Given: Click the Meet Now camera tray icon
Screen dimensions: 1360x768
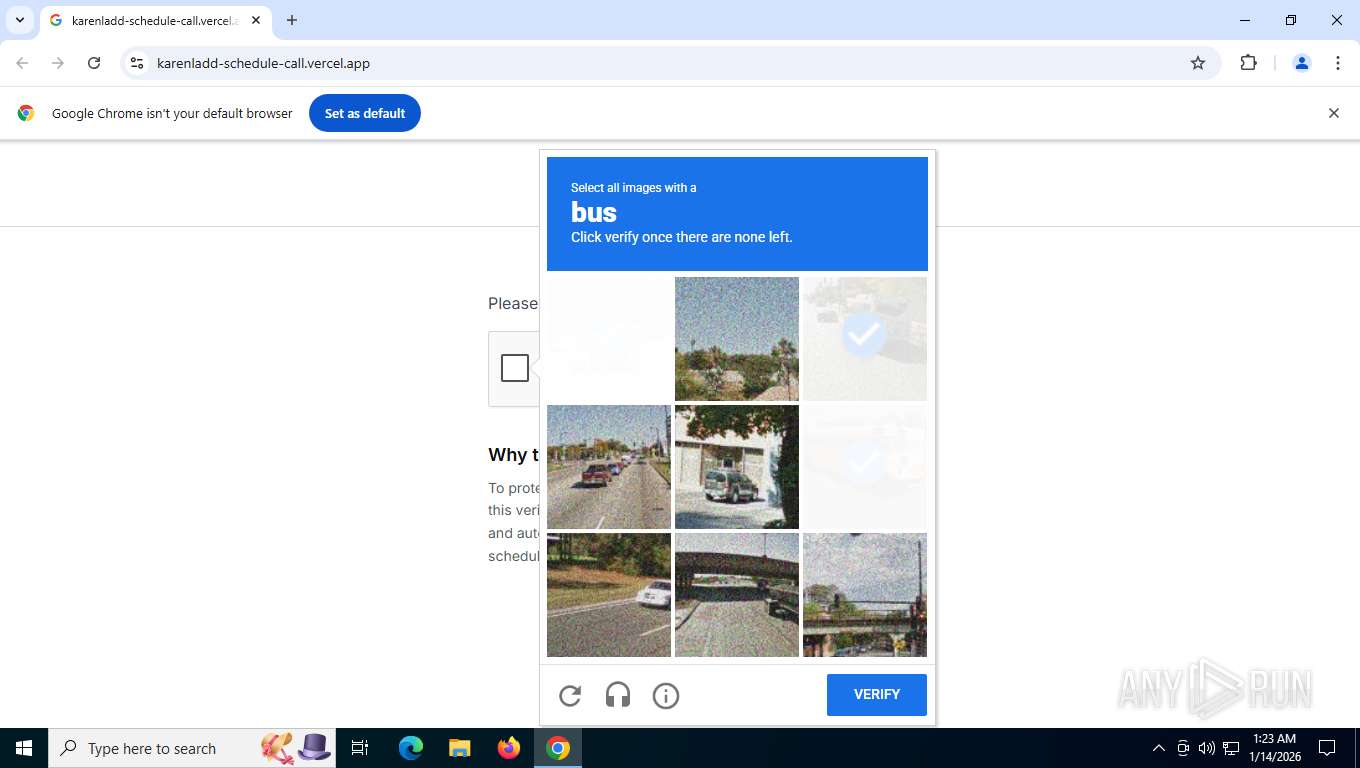Looking at the screenshot, I should (x=1183, y=748).
